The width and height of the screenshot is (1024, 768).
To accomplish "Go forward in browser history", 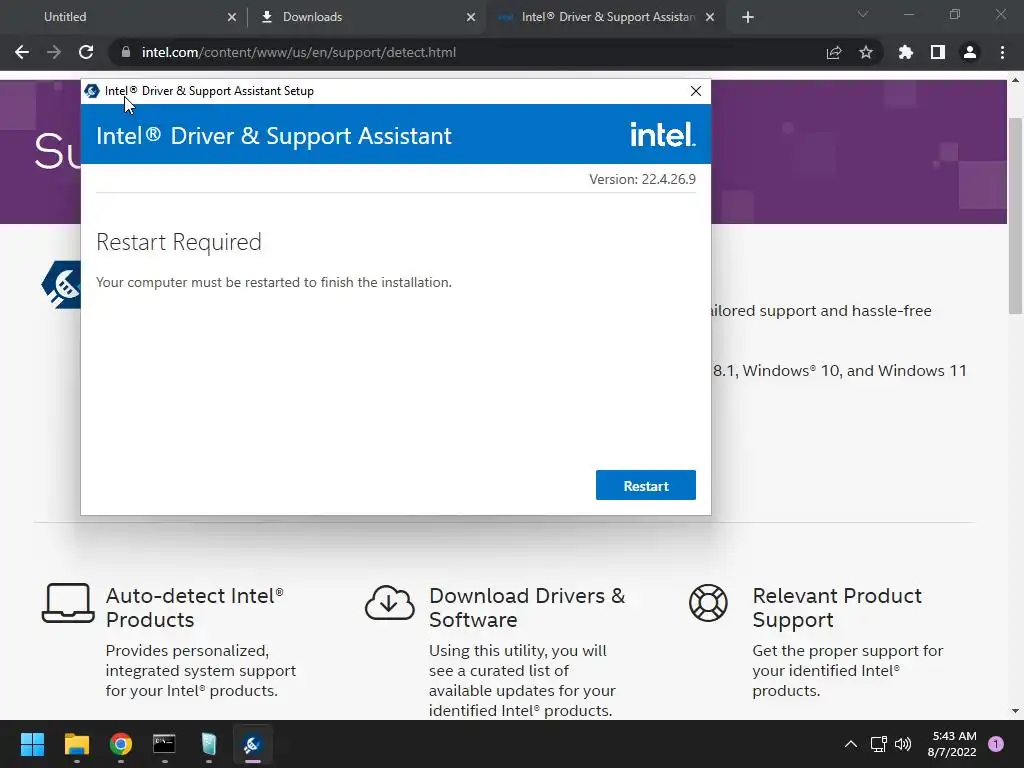I will point(54,52).
